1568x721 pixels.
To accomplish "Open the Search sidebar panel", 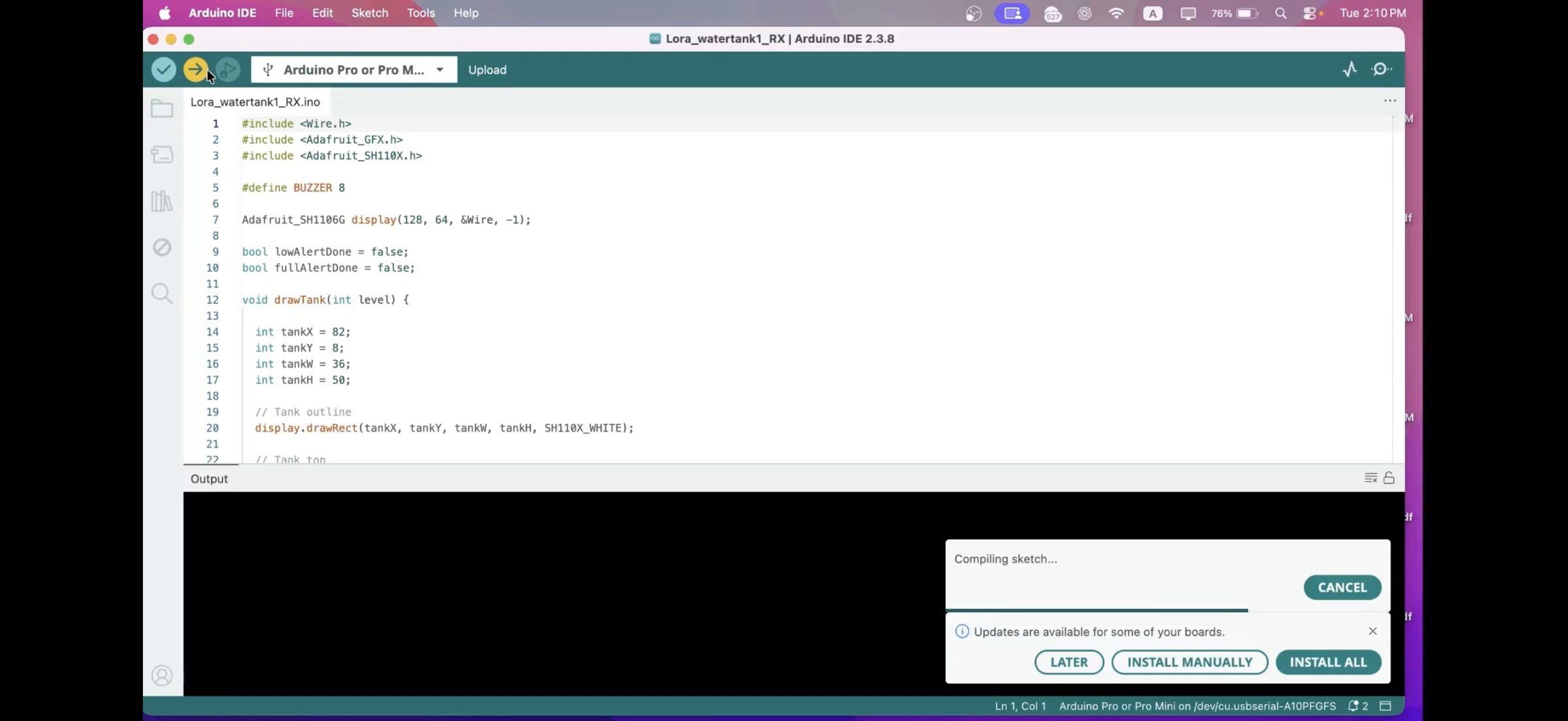I will (x=162, y=293).
